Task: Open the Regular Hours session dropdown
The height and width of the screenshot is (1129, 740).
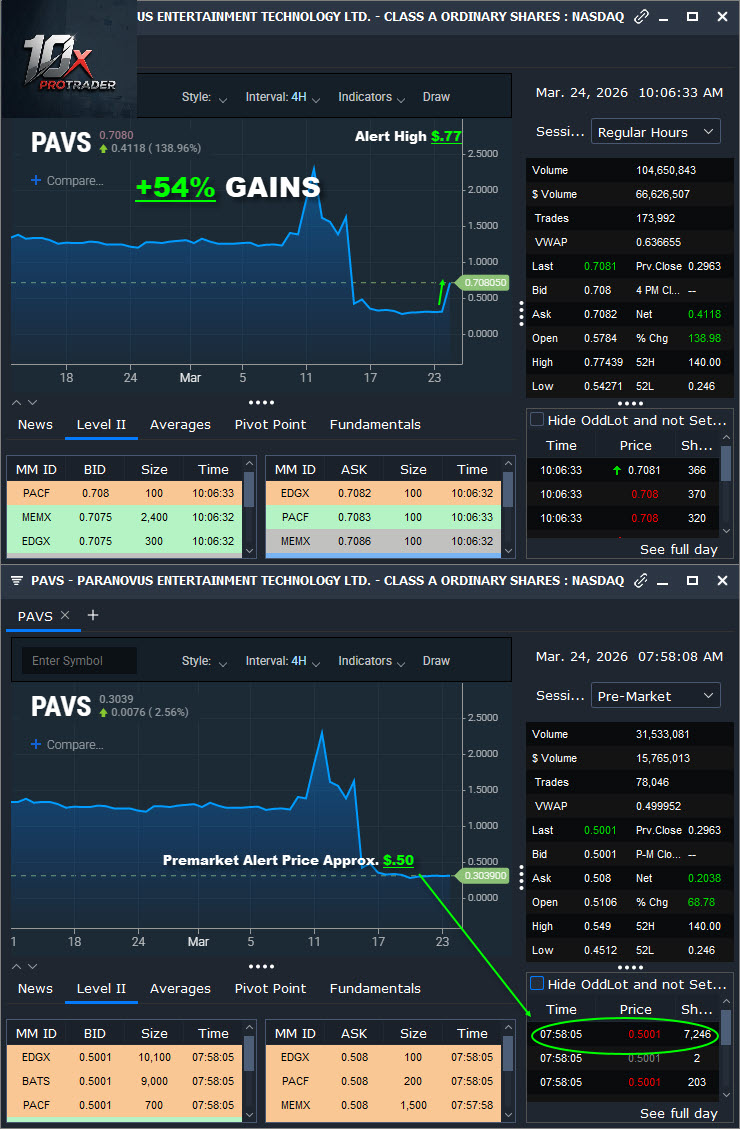Action: pyautogui.click(x=655, y=132)
